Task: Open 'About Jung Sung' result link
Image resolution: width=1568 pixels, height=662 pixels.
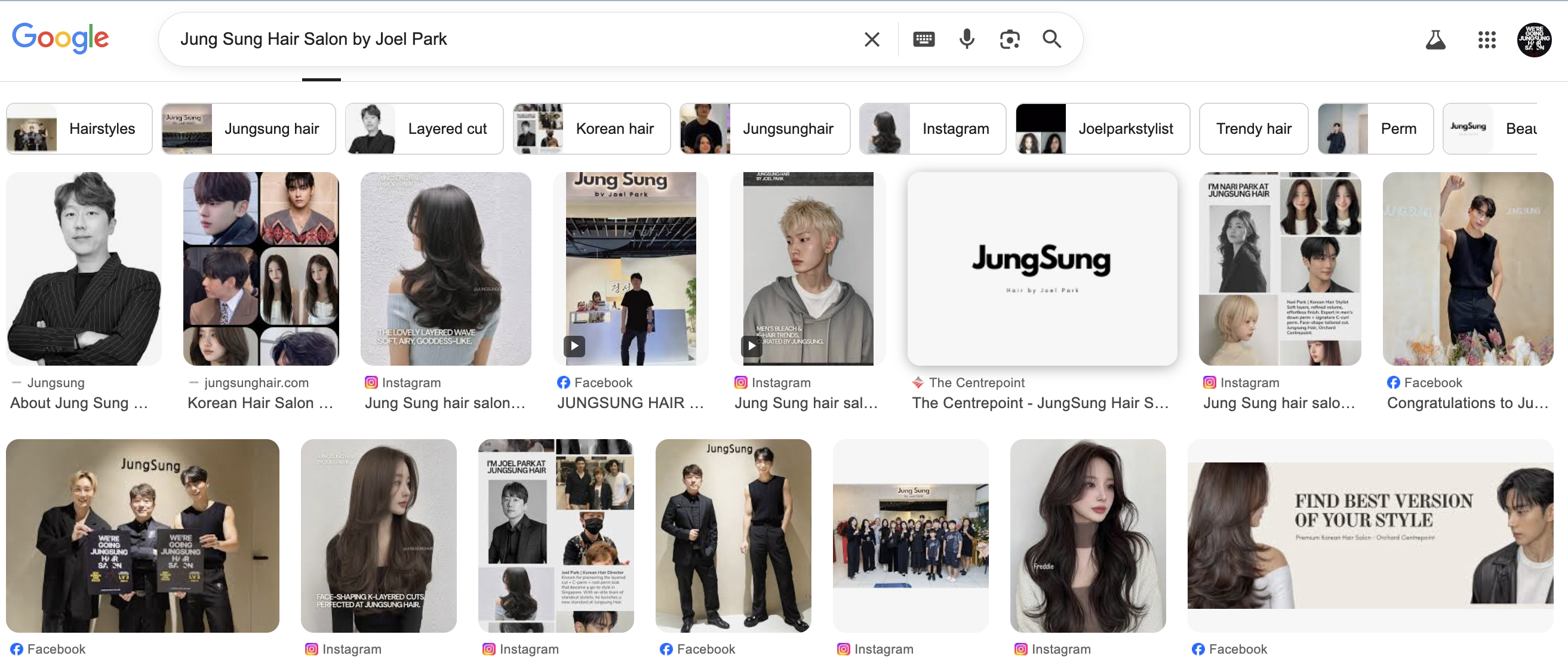Action: (79, 403)
